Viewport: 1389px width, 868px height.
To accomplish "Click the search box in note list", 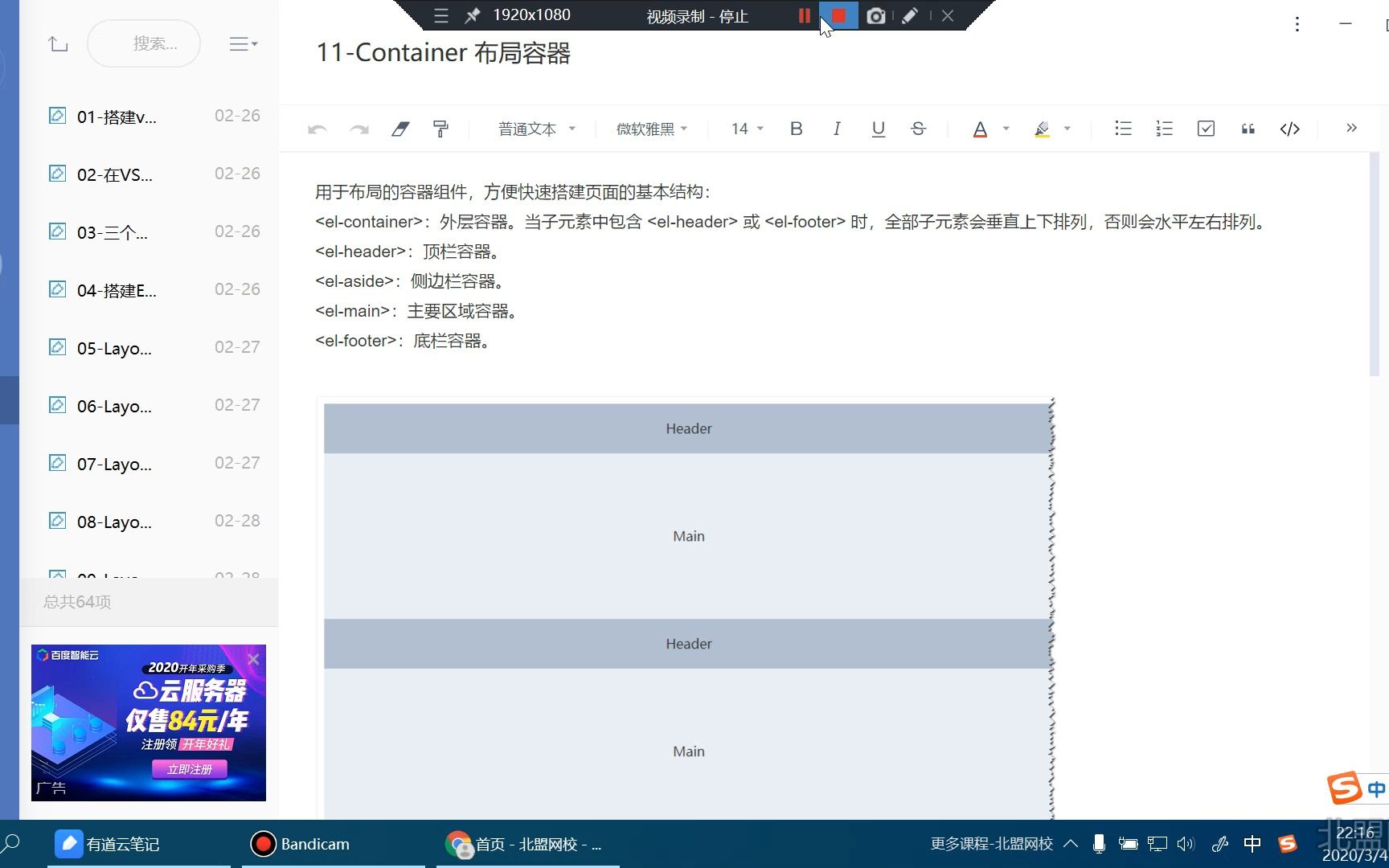I will coord(144,43).
